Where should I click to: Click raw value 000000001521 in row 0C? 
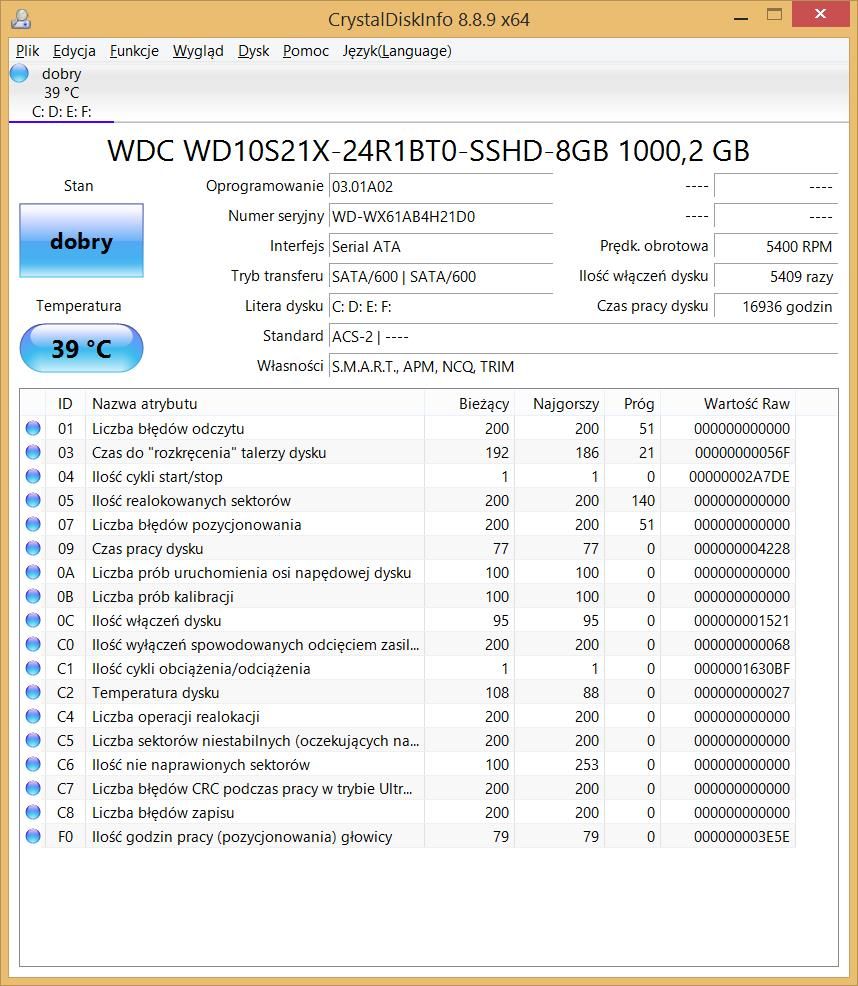coord(742,621)
